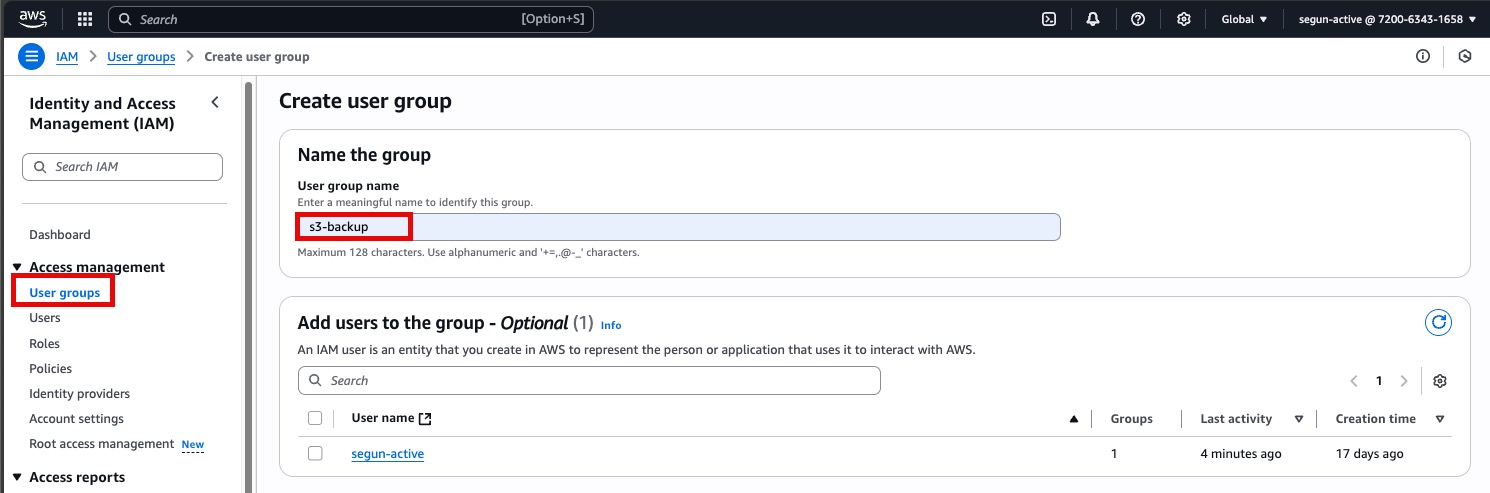Open table preferences gear icon
The image size is (1490, 493).
point(1440,381)
